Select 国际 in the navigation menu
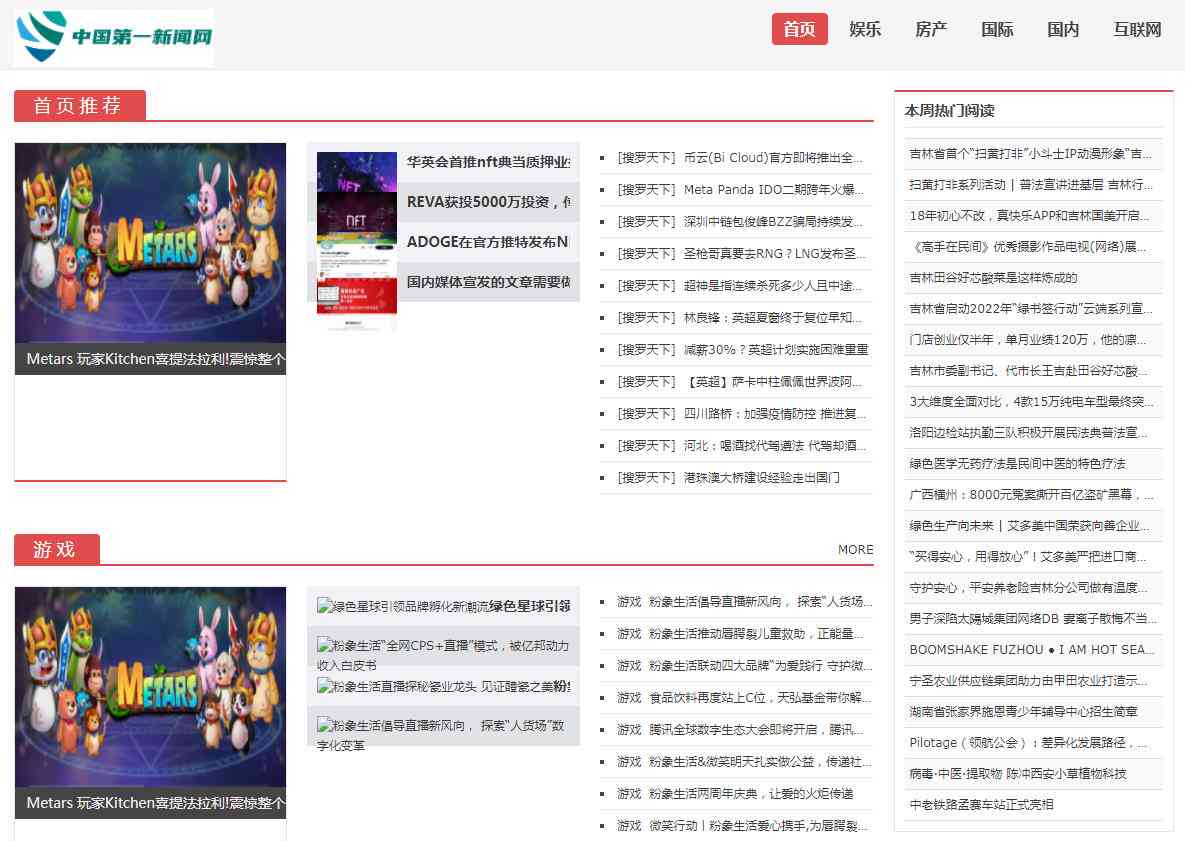 coord(997,29)
